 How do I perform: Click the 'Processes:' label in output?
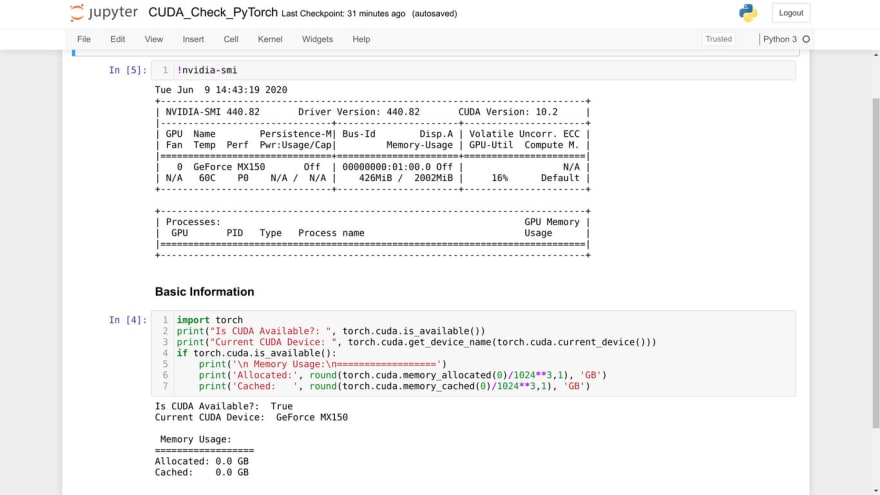(x=193, y=222)
